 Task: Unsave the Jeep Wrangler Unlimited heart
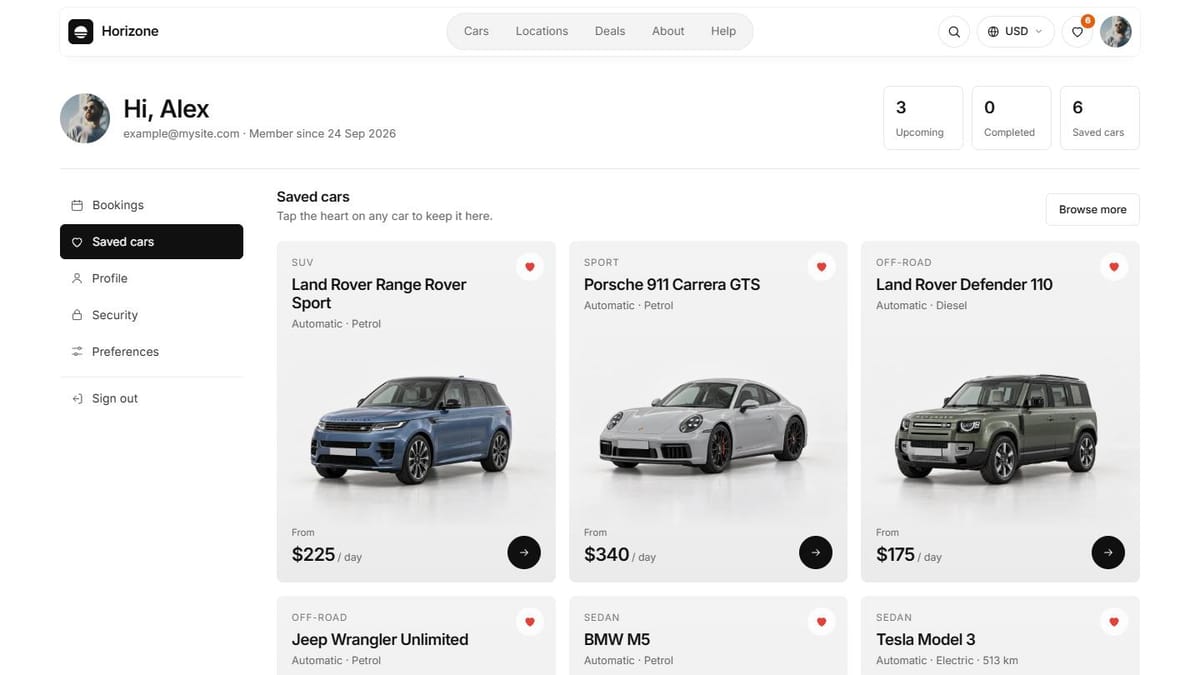(x=530, y=622)
